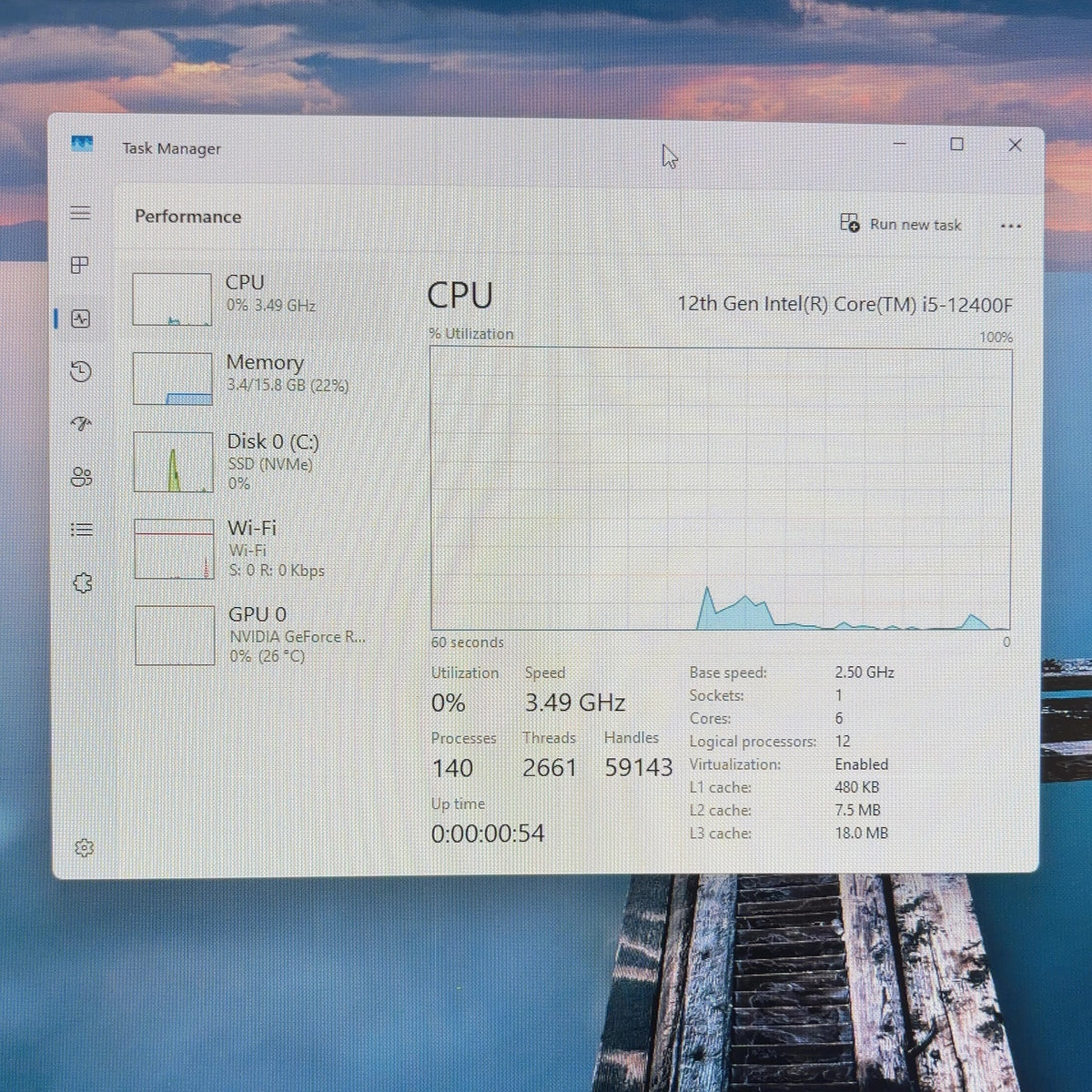Click the L1 cache 480 KB value
Viewport: 1092px width, 1092px height.
[857, 787]
